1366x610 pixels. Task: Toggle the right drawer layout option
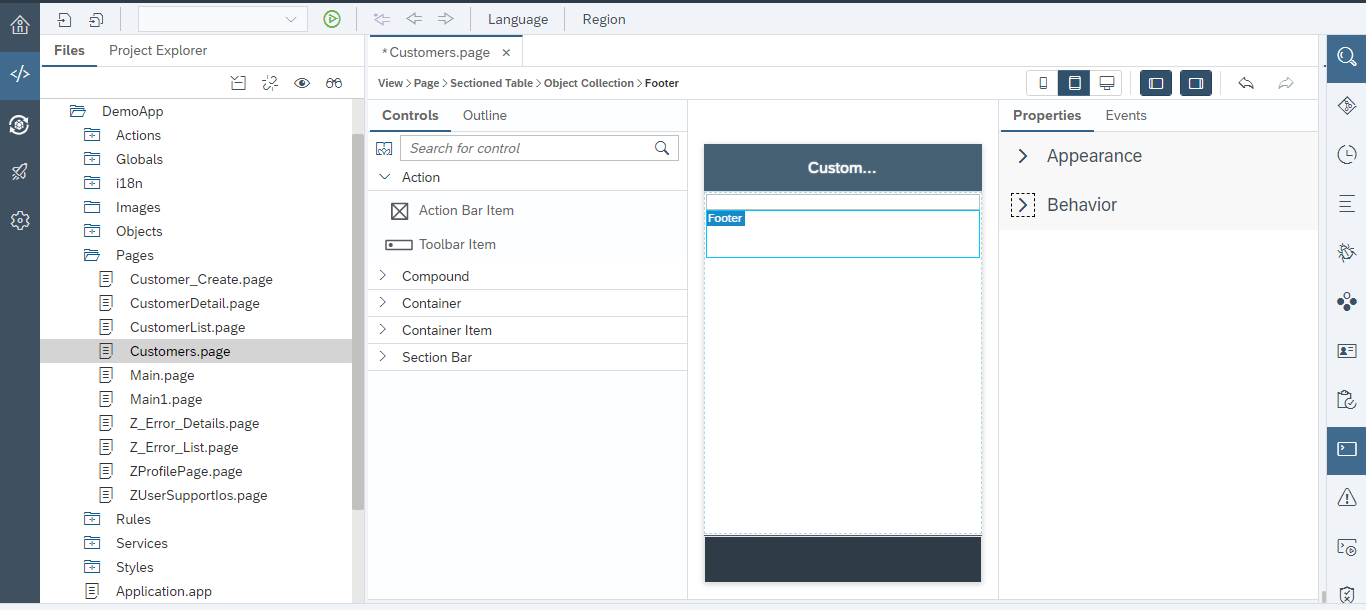(1196, 83)
